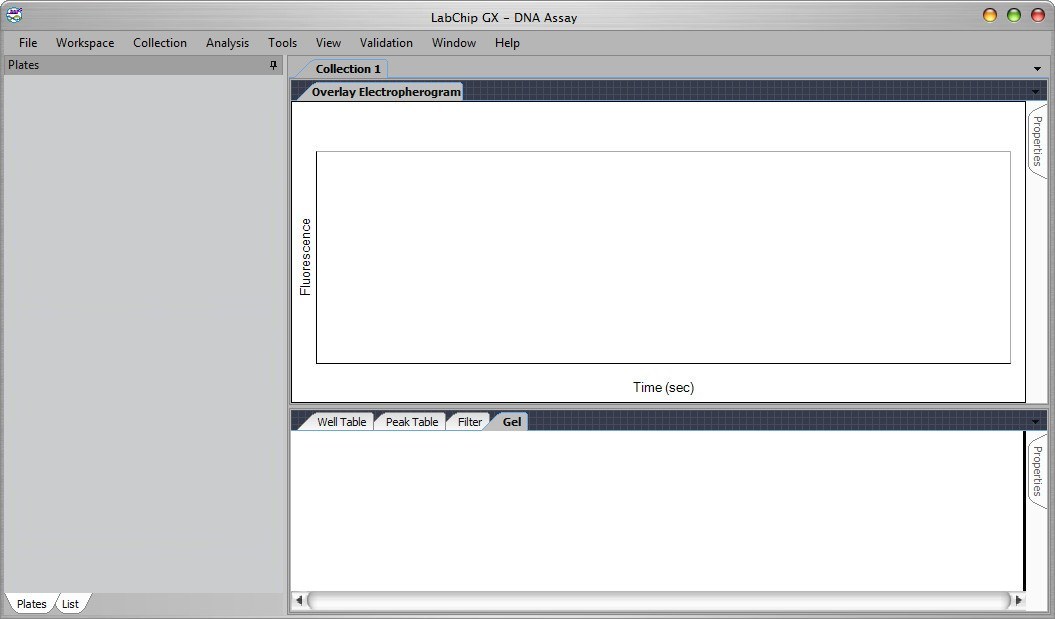The width and height of the screenshot is (1055, 619).
Task: Open the Filter tab
Action: [468, 421]
